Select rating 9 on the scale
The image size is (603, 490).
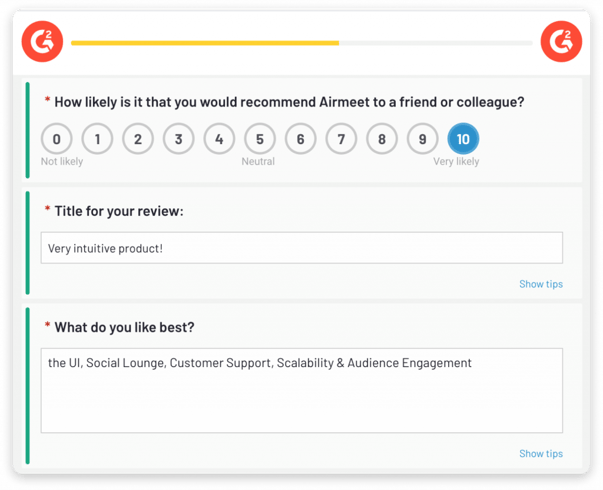tap(423, 139)
